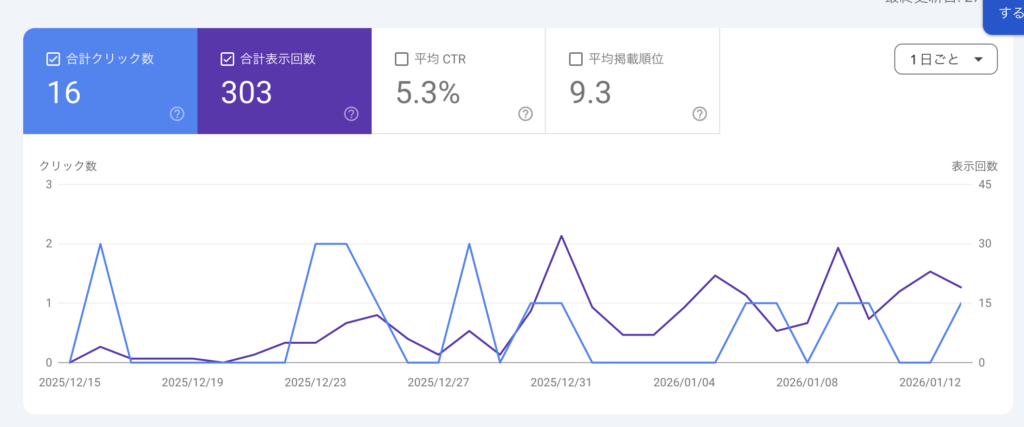This screenshot has width=1024, height=427.
Task: Open help icon on 合計表示回数 card
Action: pos(351,114)
